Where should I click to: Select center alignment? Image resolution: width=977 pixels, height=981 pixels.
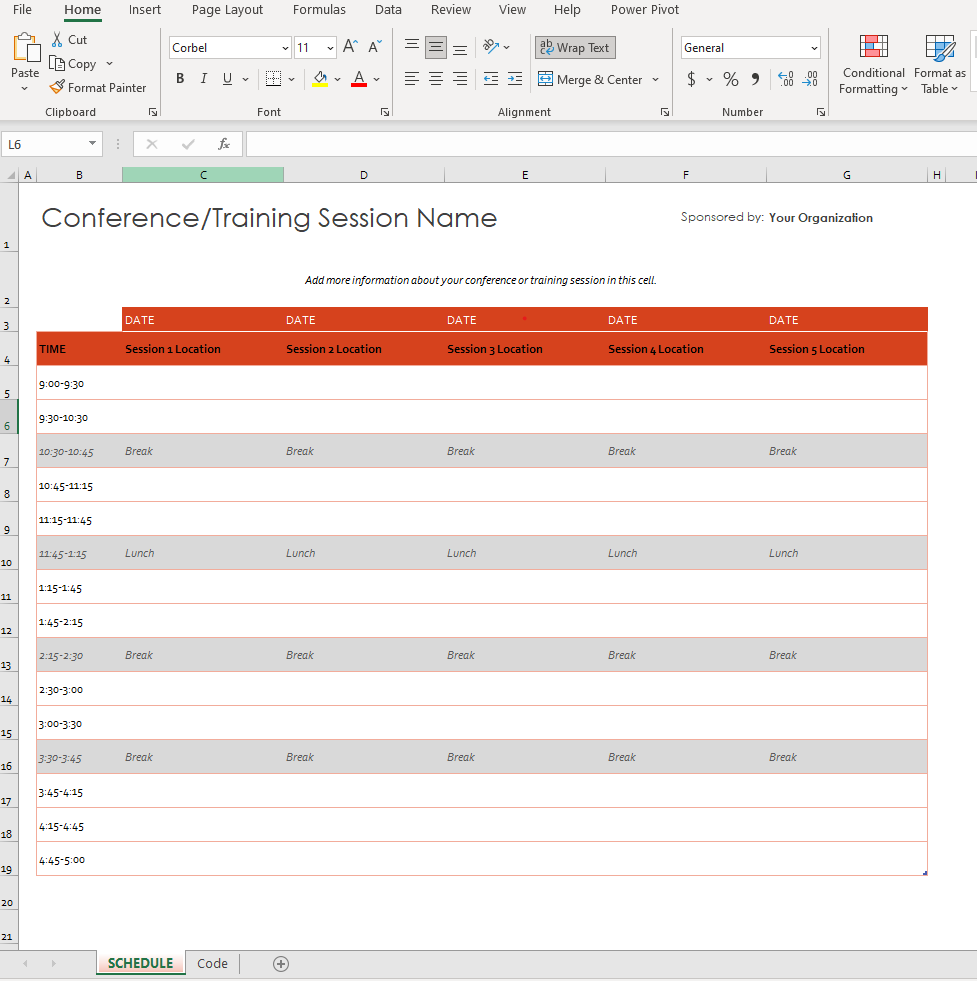click(x=435, y=78)
